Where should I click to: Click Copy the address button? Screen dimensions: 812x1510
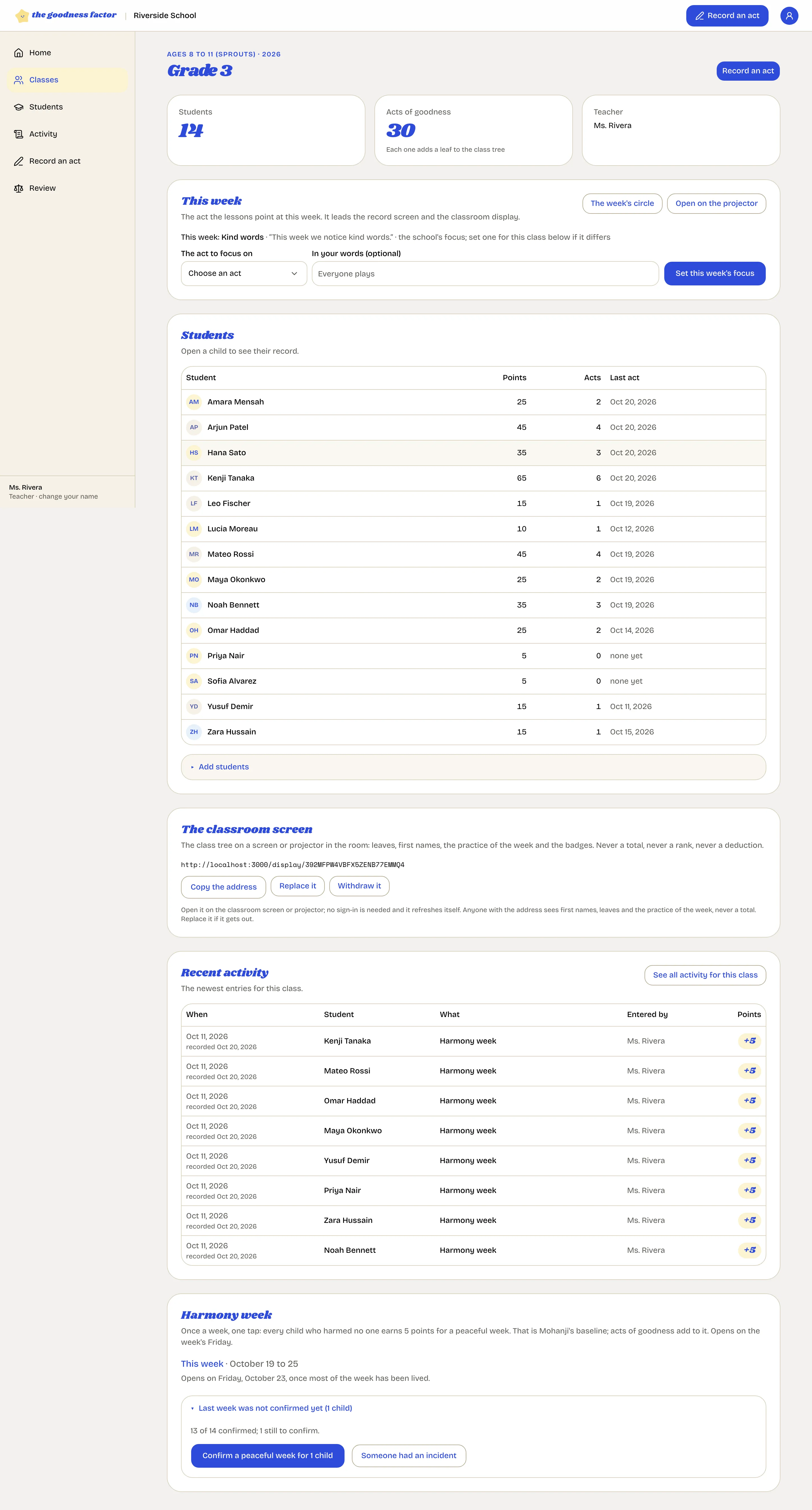pos(224,887)
